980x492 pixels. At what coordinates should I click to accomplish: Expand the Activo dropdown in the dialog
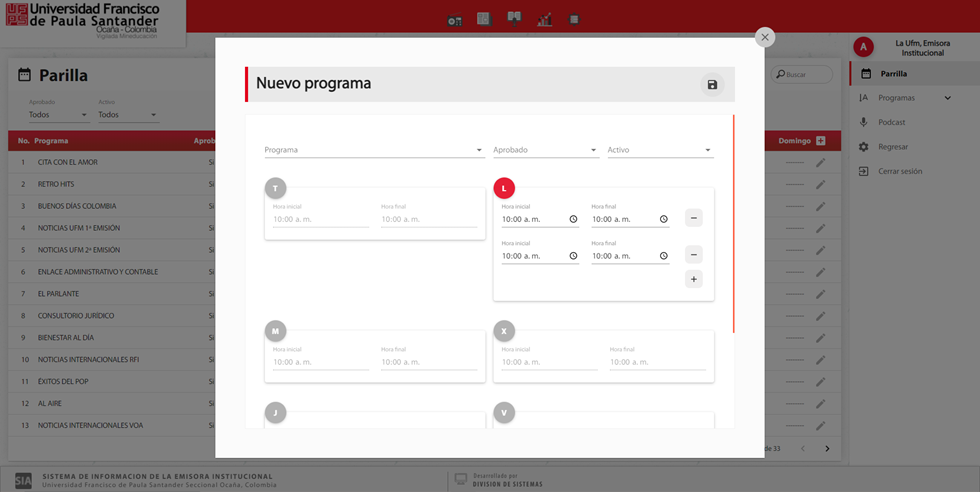[x=660, y=150]
